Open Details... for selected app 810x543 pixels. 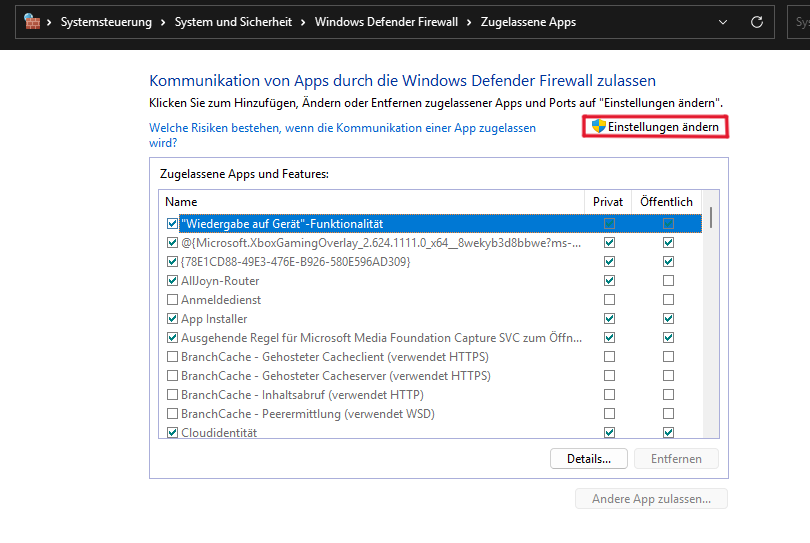589,459
